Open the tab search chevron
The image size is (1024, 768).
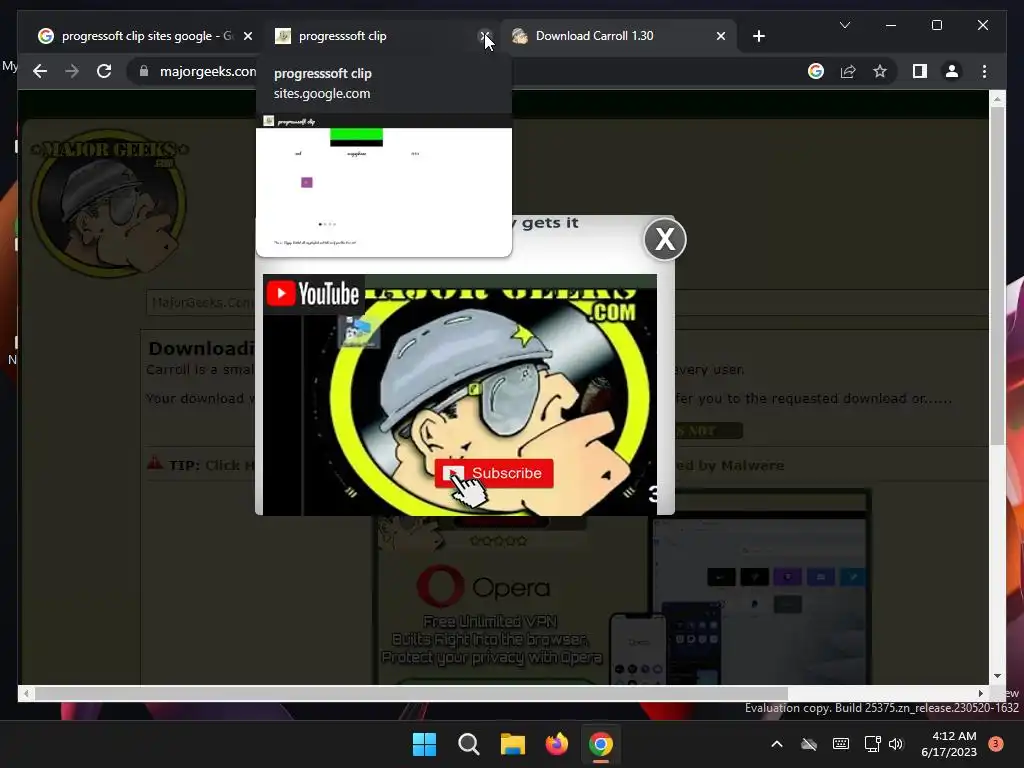[x=844, y=25]
